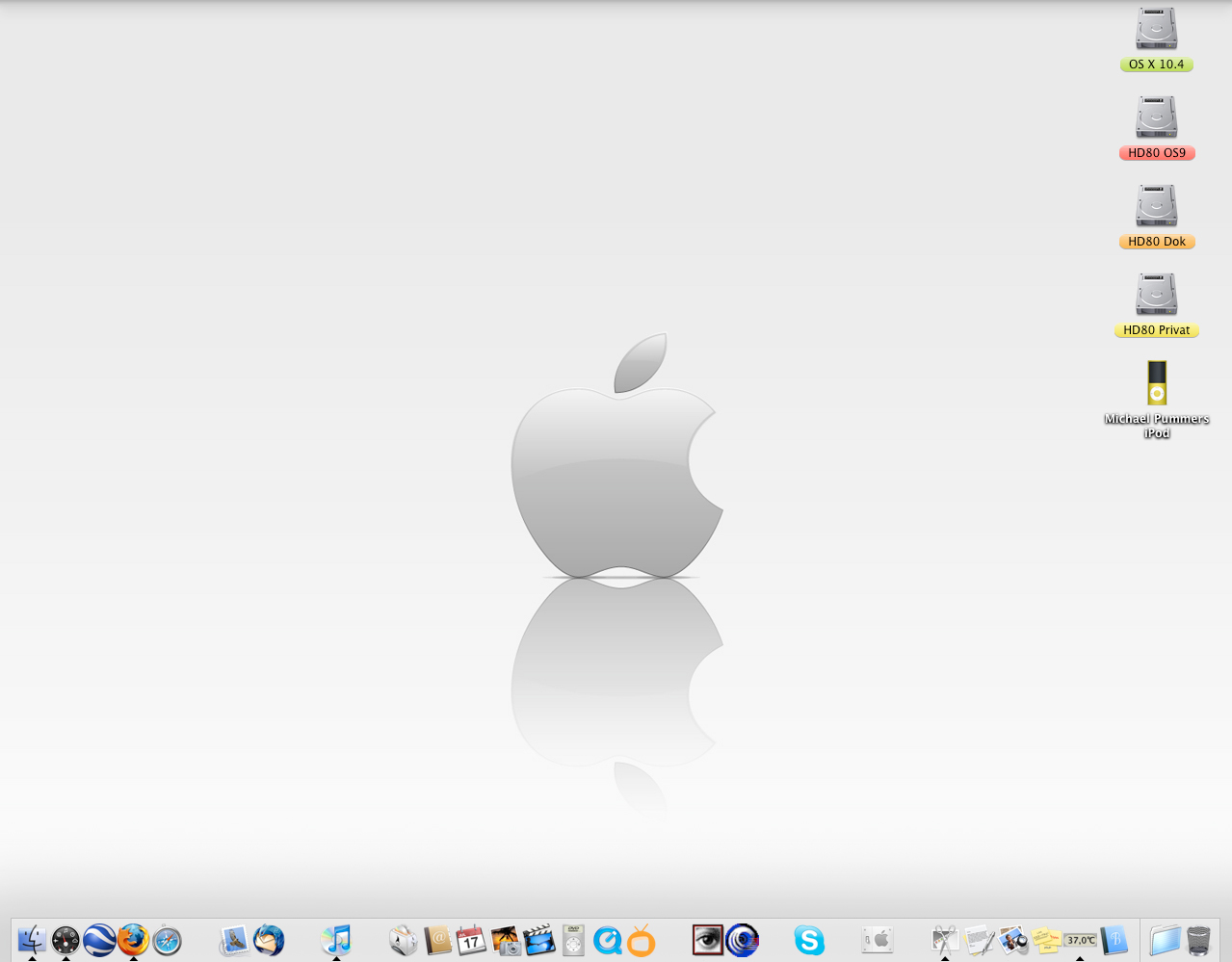This screenshot has width=1232, height=962.
Task: Launch the orange TV icon app
Action: (641, 940)
